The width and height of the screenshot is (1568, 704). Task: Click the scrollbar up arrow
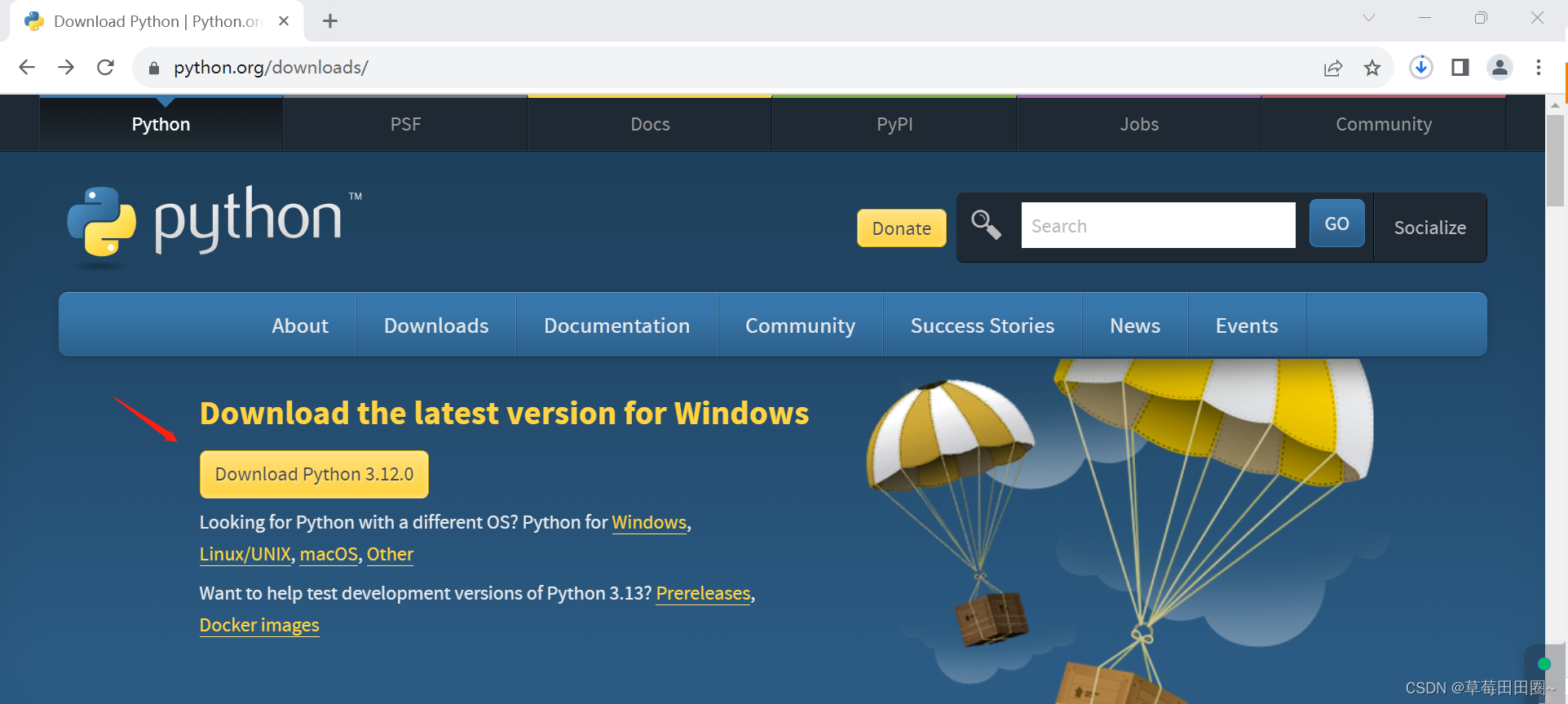pos(1556,104)
